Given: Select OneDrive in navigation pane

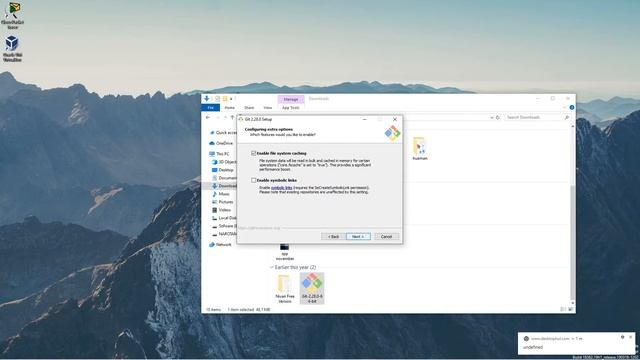Looking at the screenshot, I should click(x=221, y=143).
